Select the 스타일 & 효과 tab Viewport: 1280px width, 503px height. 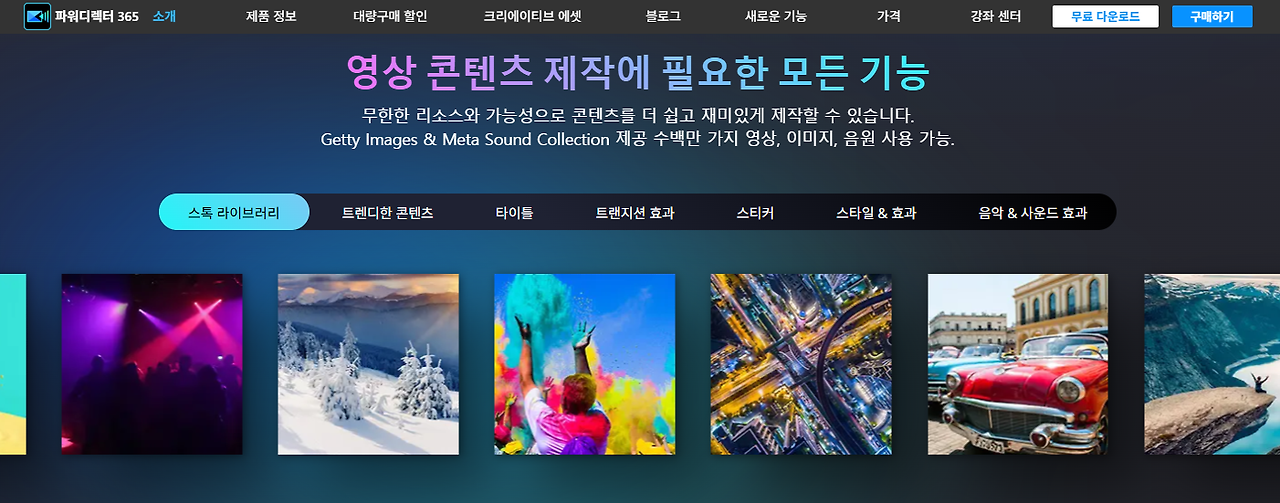click(x=876, y=213)
